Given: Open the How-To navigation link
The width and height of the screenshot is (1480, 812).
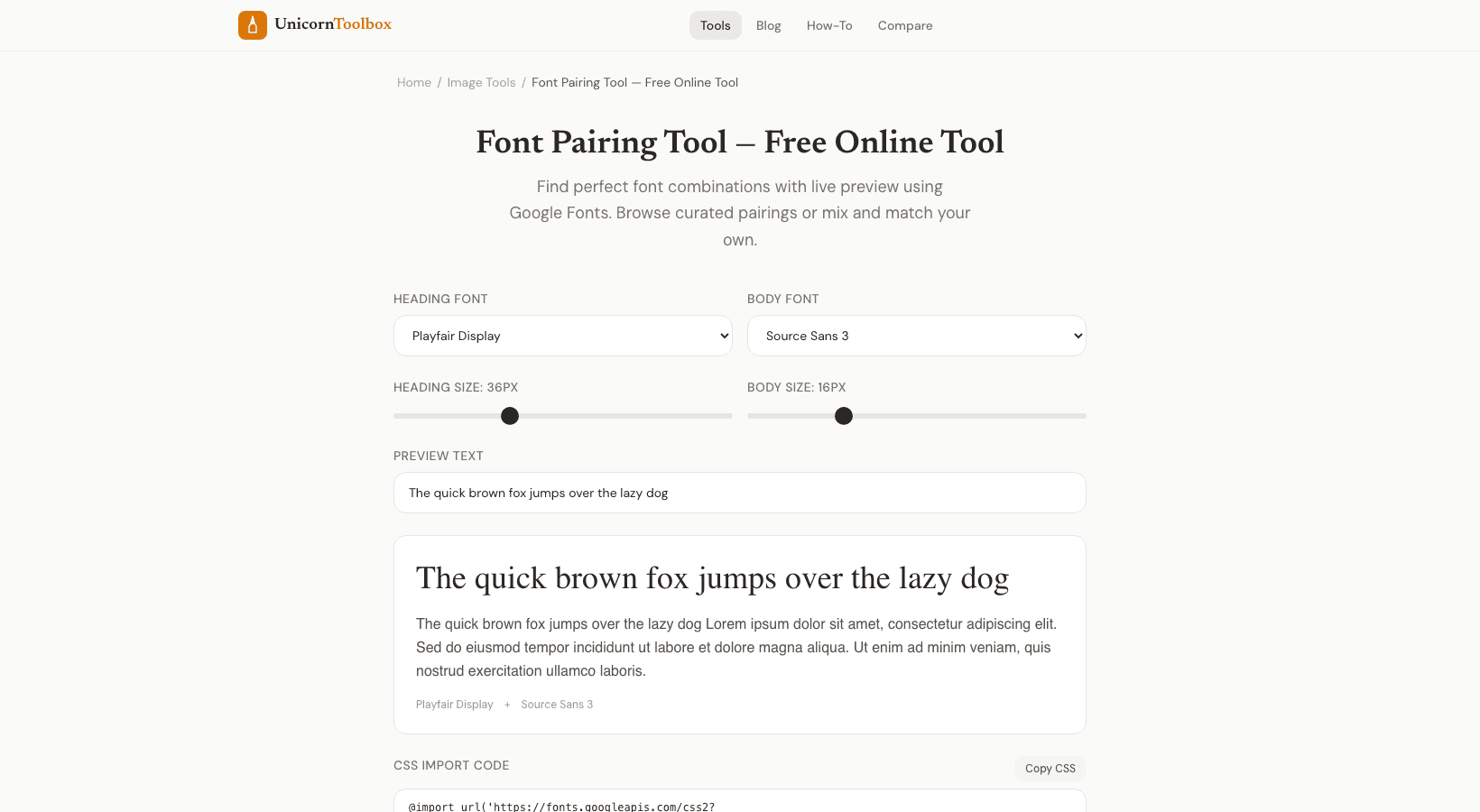Looking at the screenshot, I should 829,25.
